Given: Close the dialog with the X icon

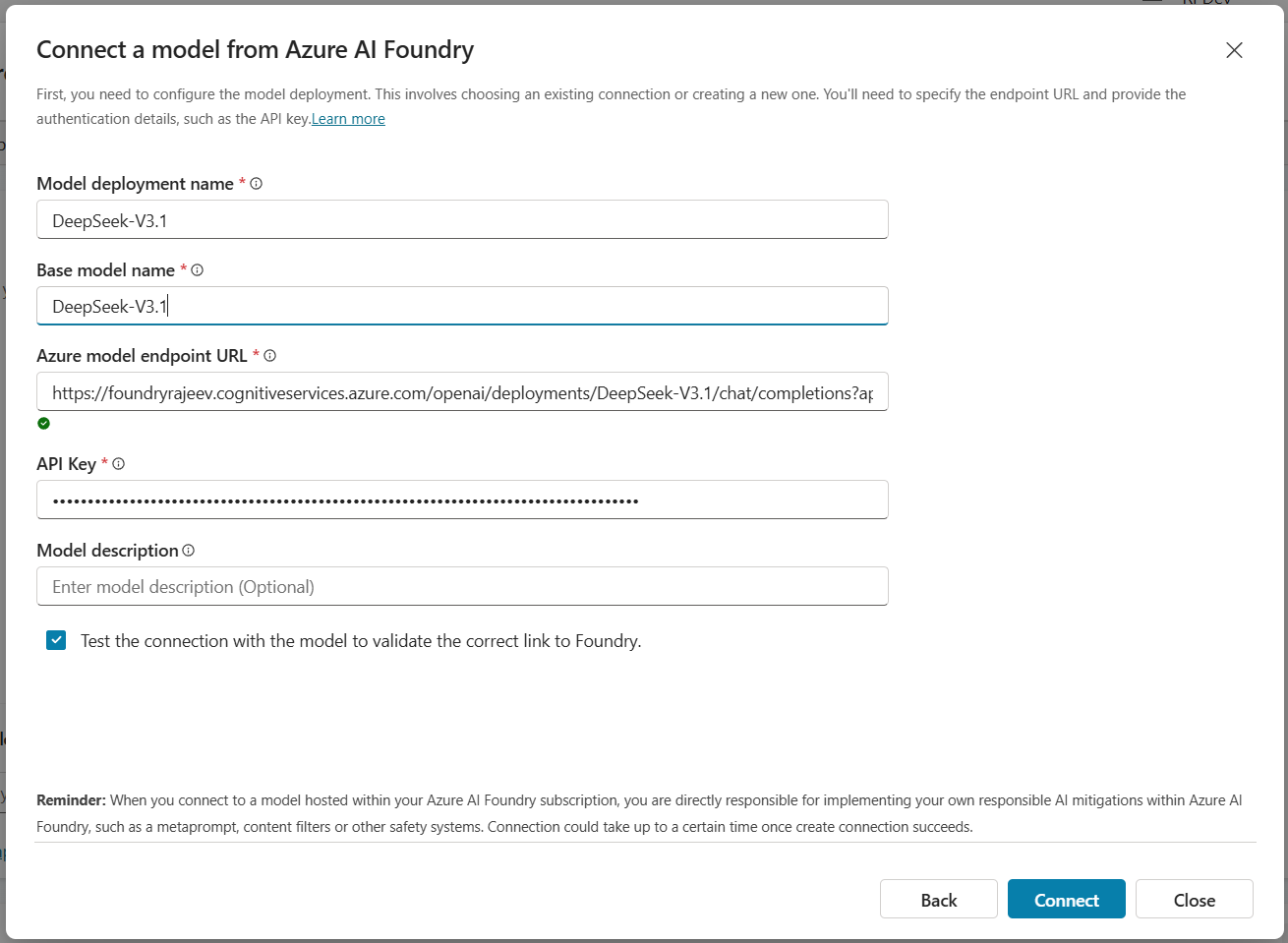Looking at the screenshot, I should pos(1234,50).
